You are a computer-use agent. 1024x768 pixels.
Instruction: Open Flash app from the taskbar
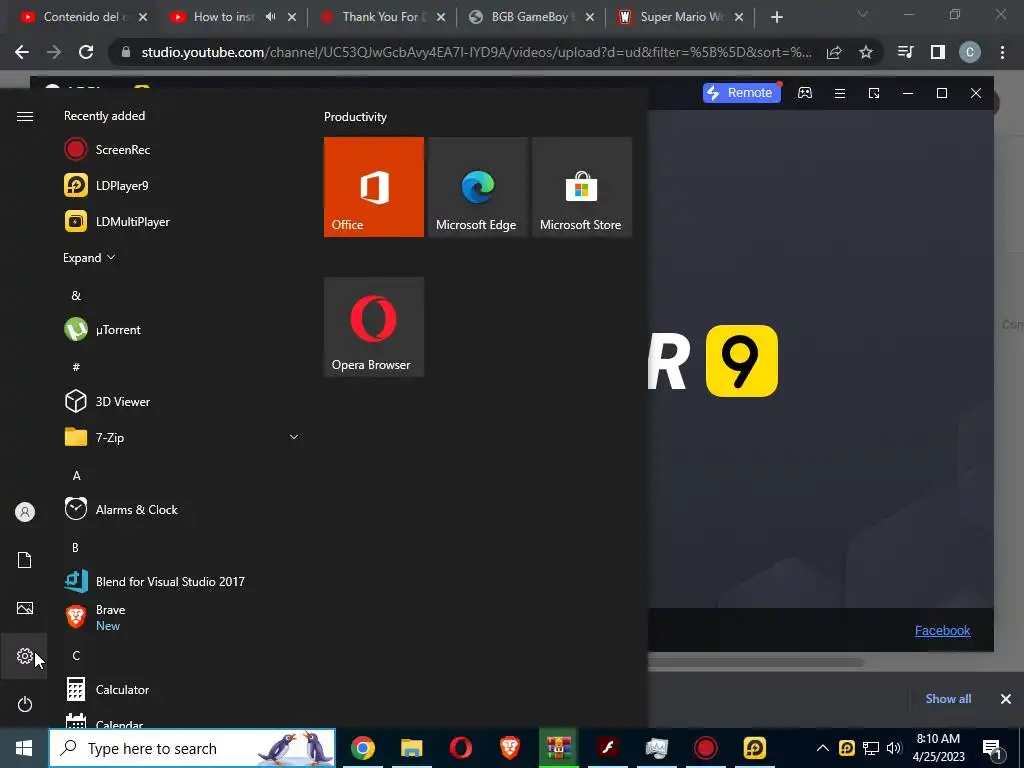607,748
